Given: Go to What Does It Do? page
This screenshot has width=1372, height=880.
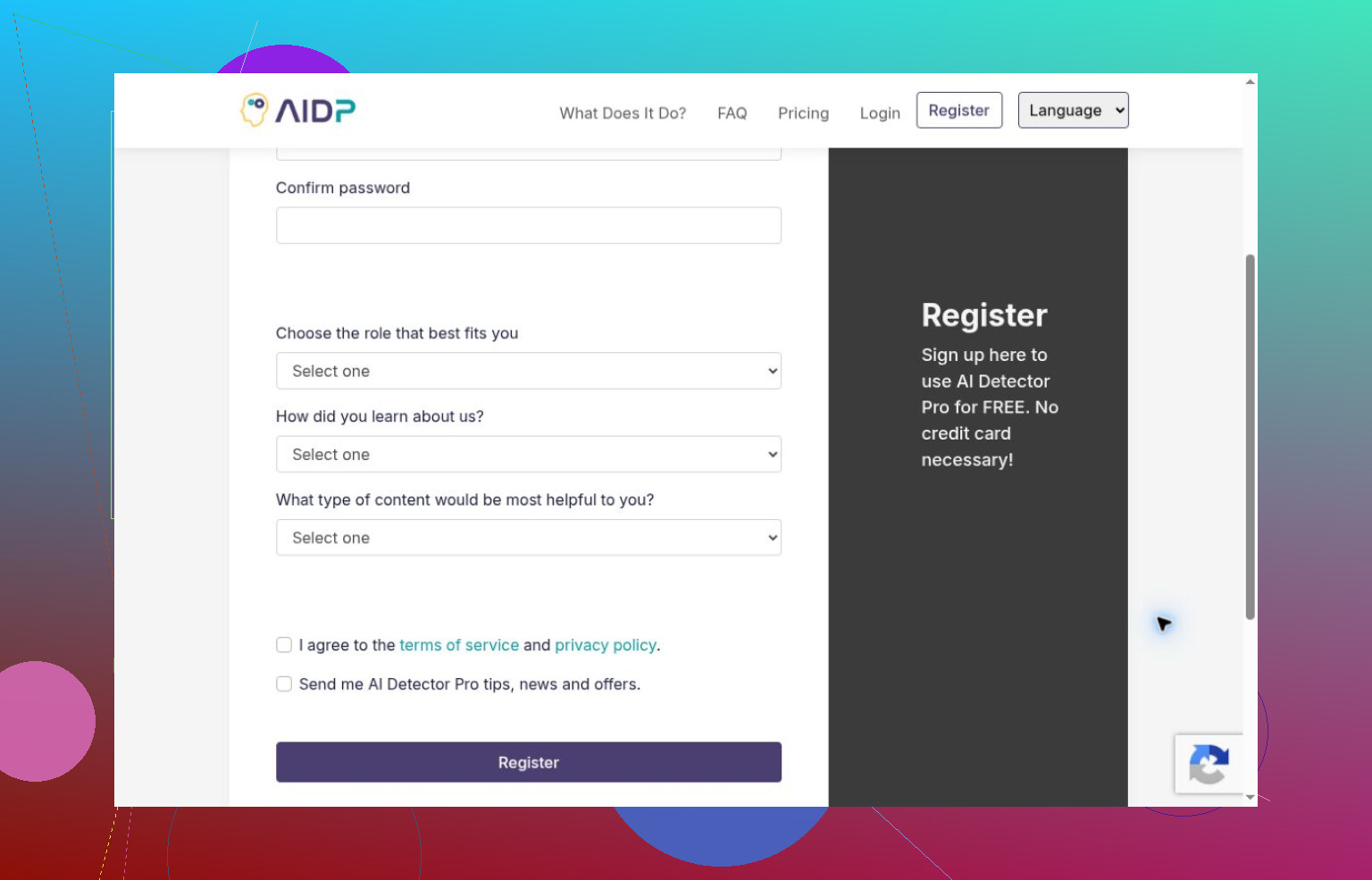Looking at the screenshot, I should pos(623,113).
